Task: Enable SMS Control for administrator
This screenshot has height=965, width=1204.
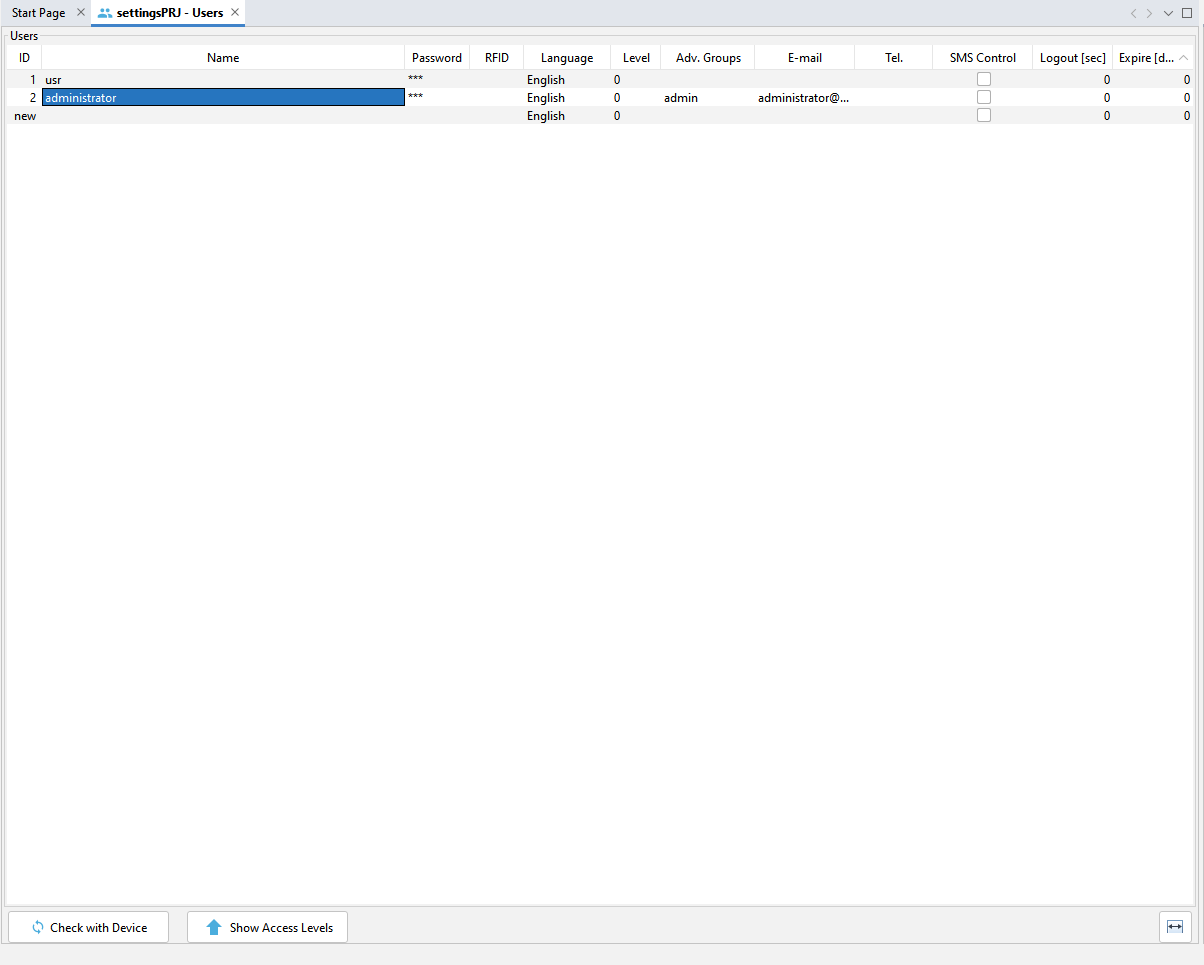Action: 984,97
